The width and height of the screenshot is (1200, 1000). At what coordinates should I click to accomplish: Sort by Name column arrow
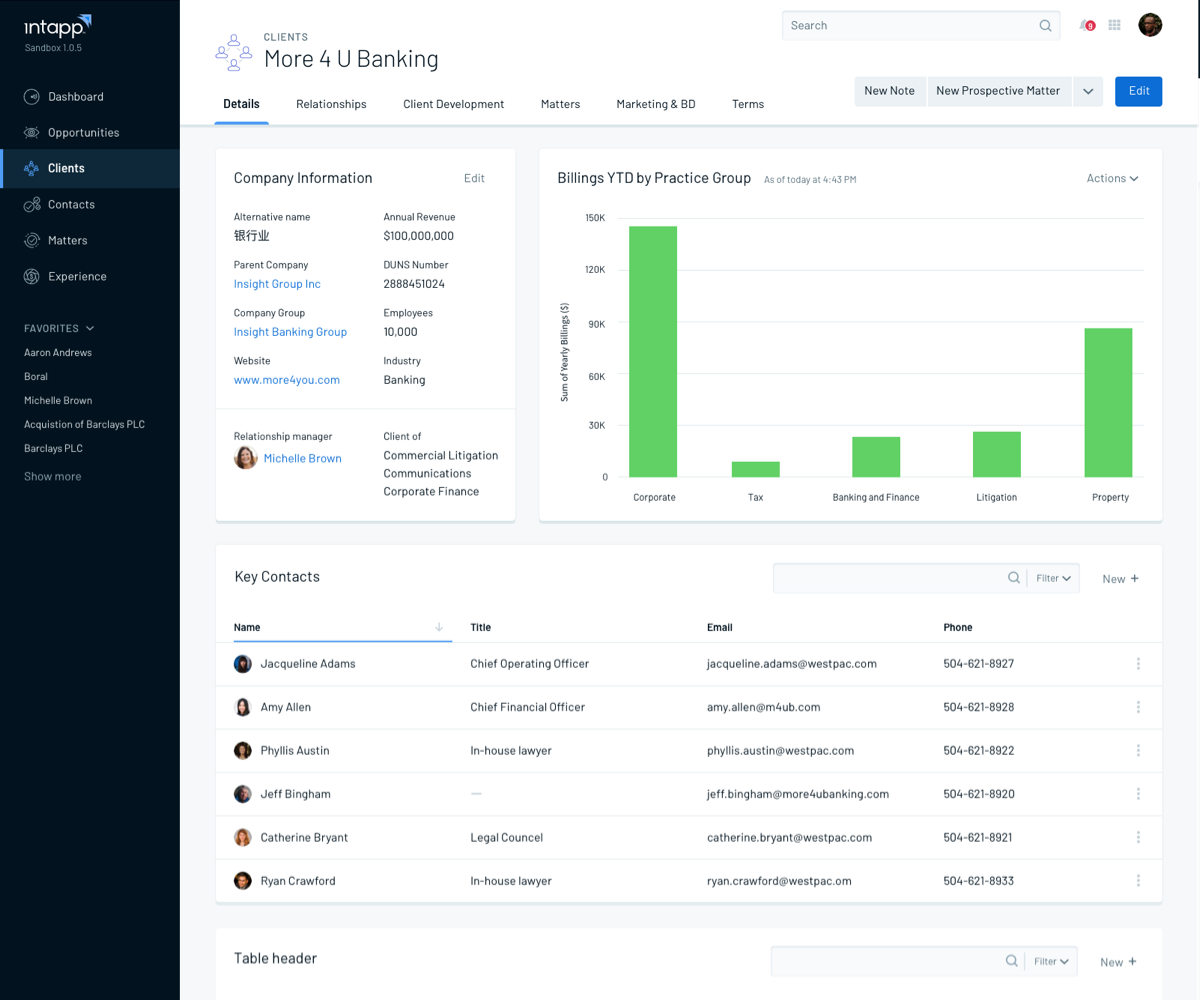click(x=439, y=627)
